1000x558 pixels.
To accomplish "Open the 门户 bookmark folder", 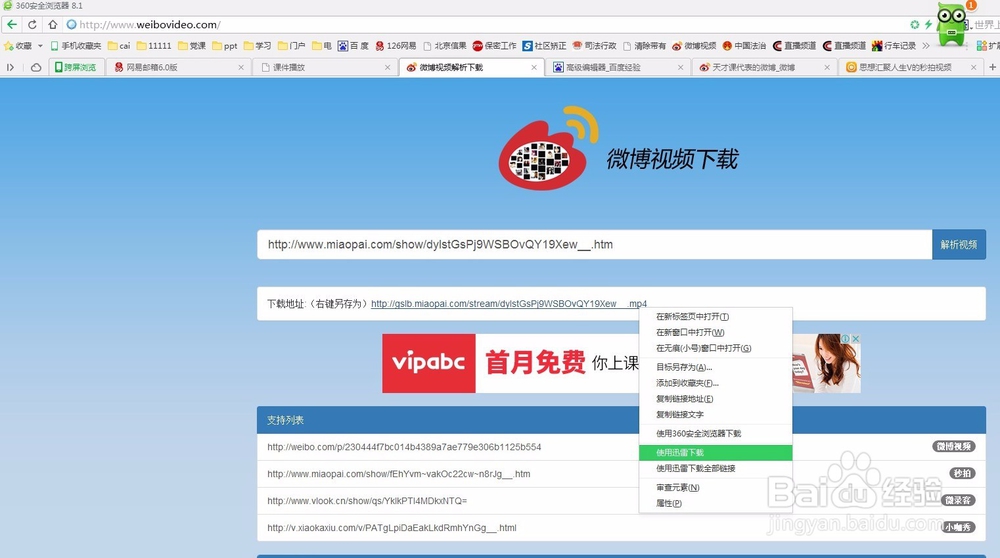I will click(x=291, y=46).
